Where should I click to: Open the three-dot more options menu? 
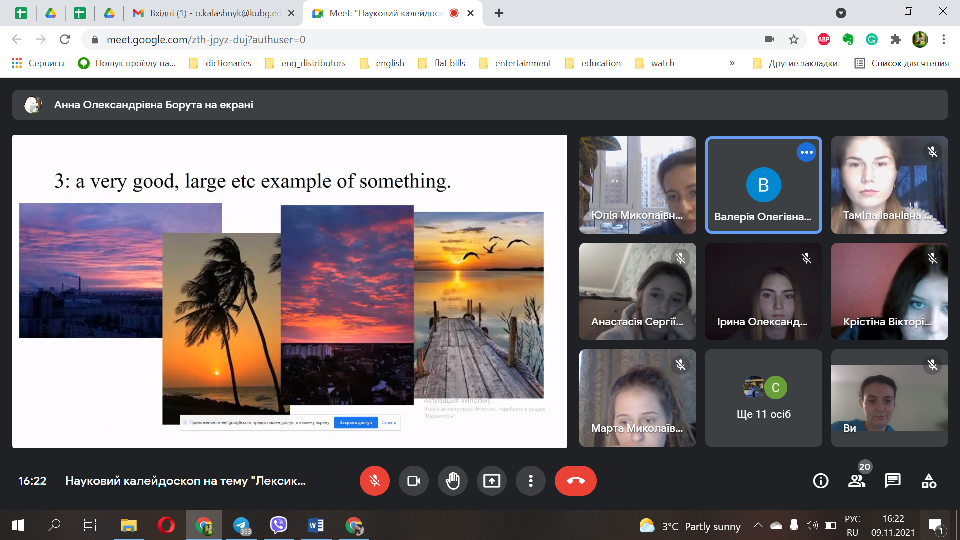coord(530,480)
